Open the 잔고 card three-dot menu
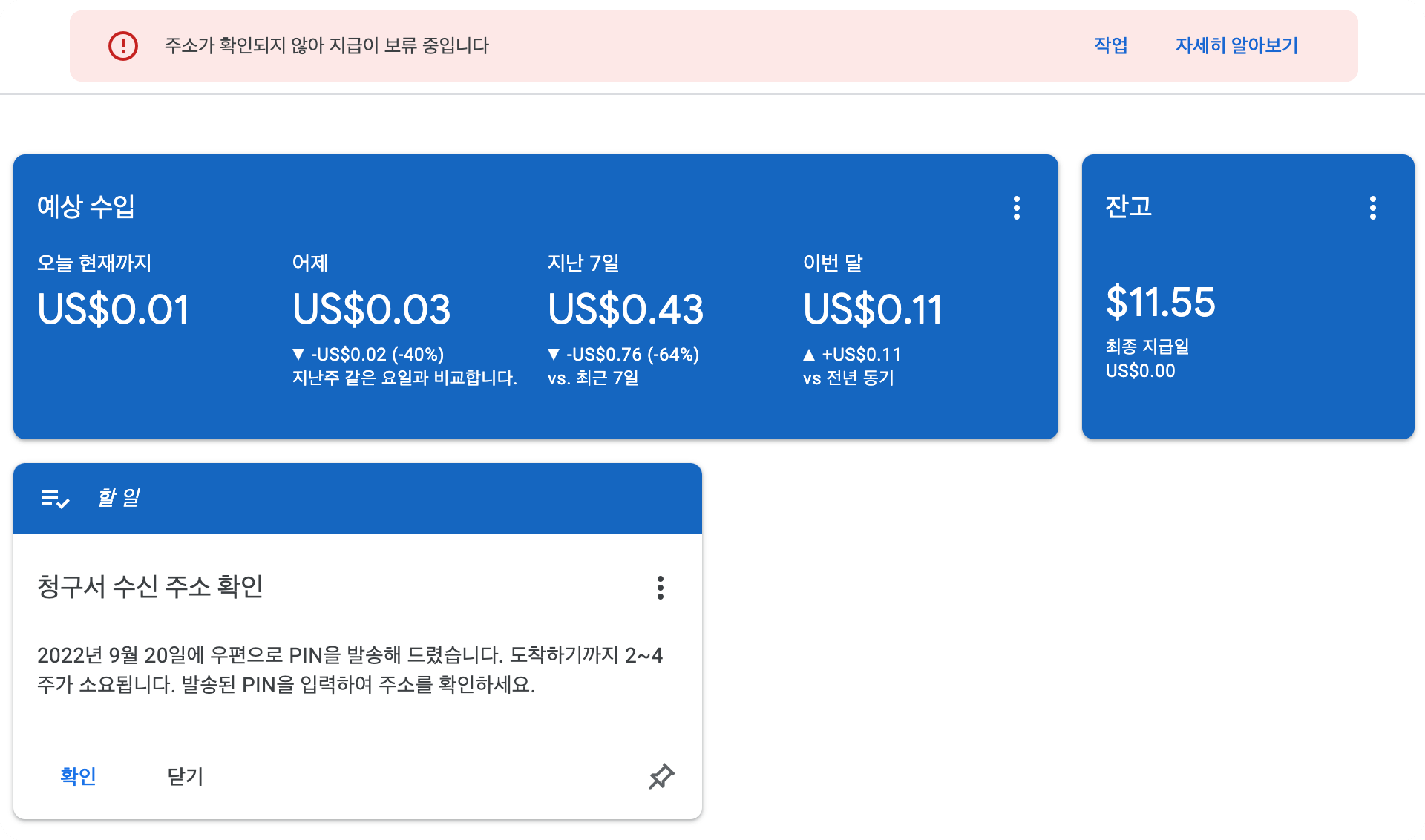The height and width of the screenshot is (840, 1425). [1372, 208]
